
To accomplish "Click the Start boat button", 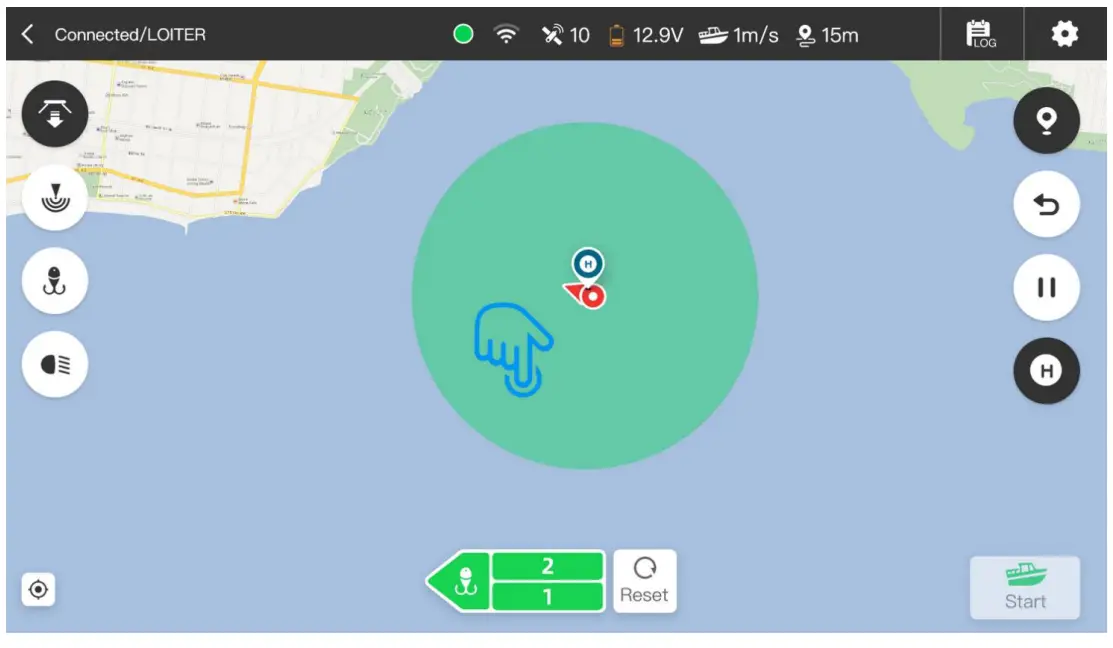I will (x=1025, y=588).
